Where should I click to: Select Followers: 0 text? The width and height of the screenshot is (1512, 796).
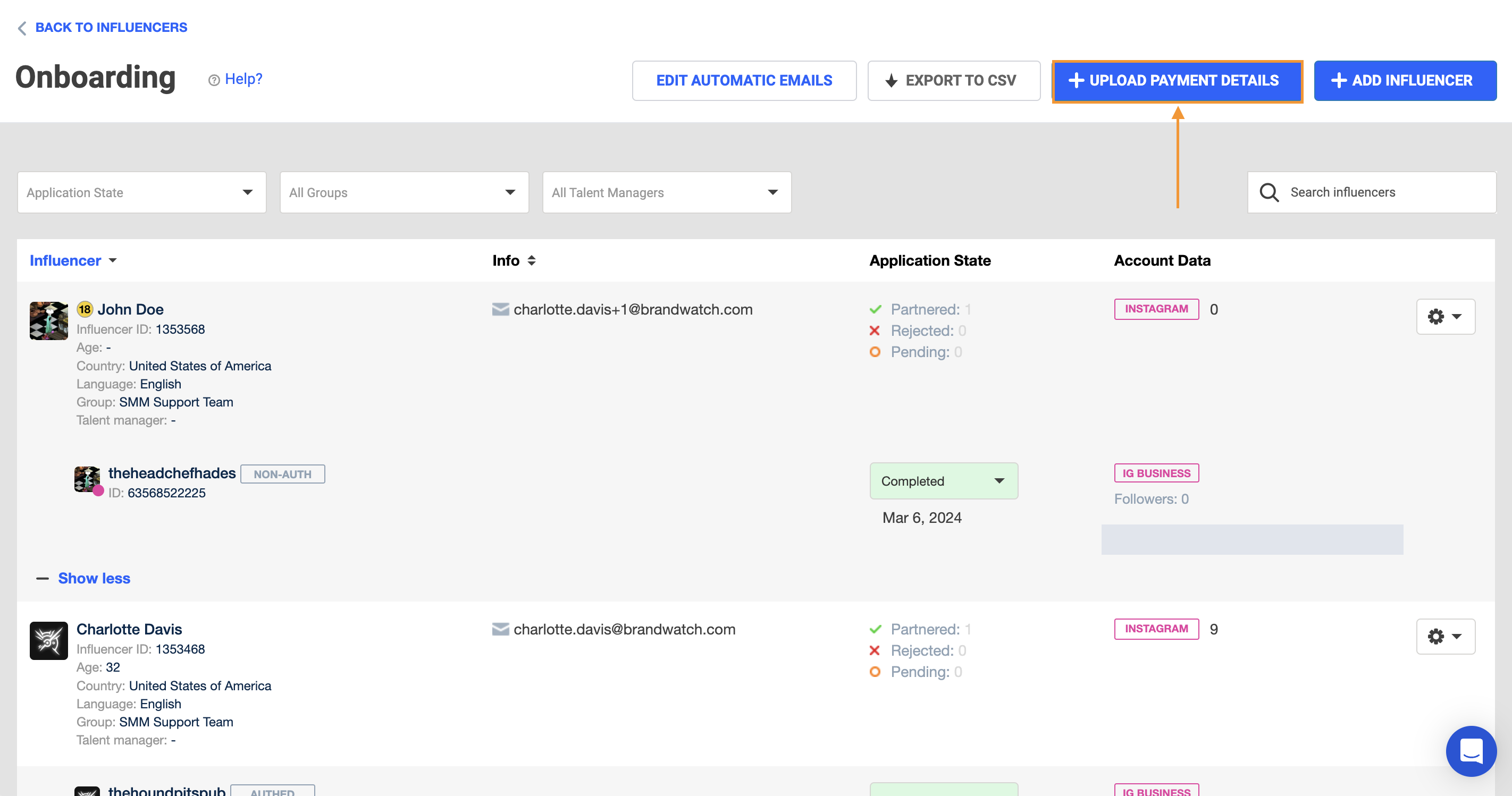pyautogui.click(x=1151, y=498)
